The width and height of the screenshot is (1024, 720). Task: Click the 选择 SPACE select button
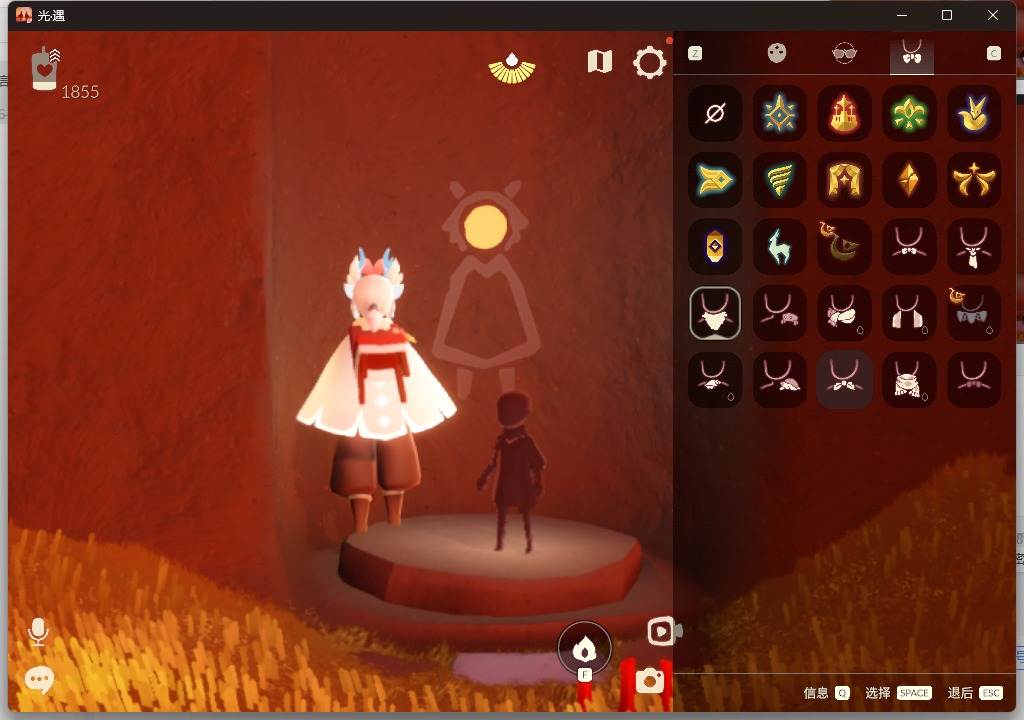coord(898,693)
